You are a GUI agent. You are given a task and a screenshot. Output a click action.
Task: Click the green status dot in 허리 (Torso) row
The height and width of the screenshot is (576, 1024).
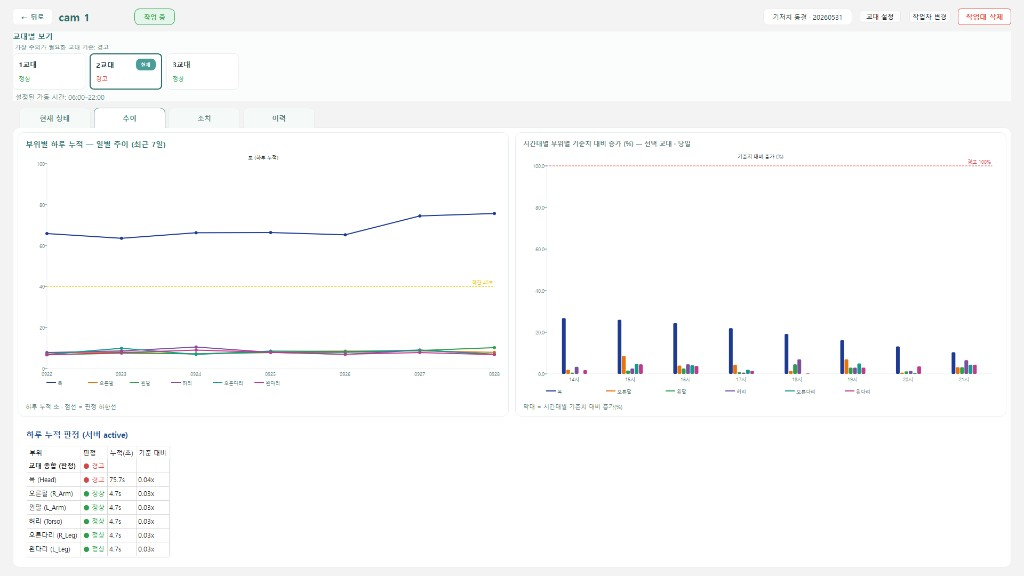(x=86, y=521)
